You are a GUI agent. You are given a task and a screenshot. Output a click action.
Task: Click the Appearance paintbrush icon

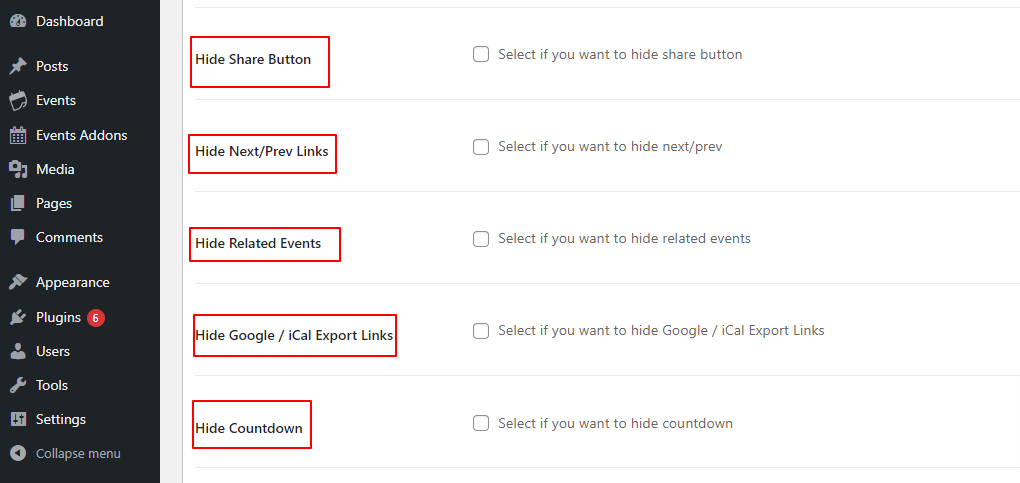(18, 282)
